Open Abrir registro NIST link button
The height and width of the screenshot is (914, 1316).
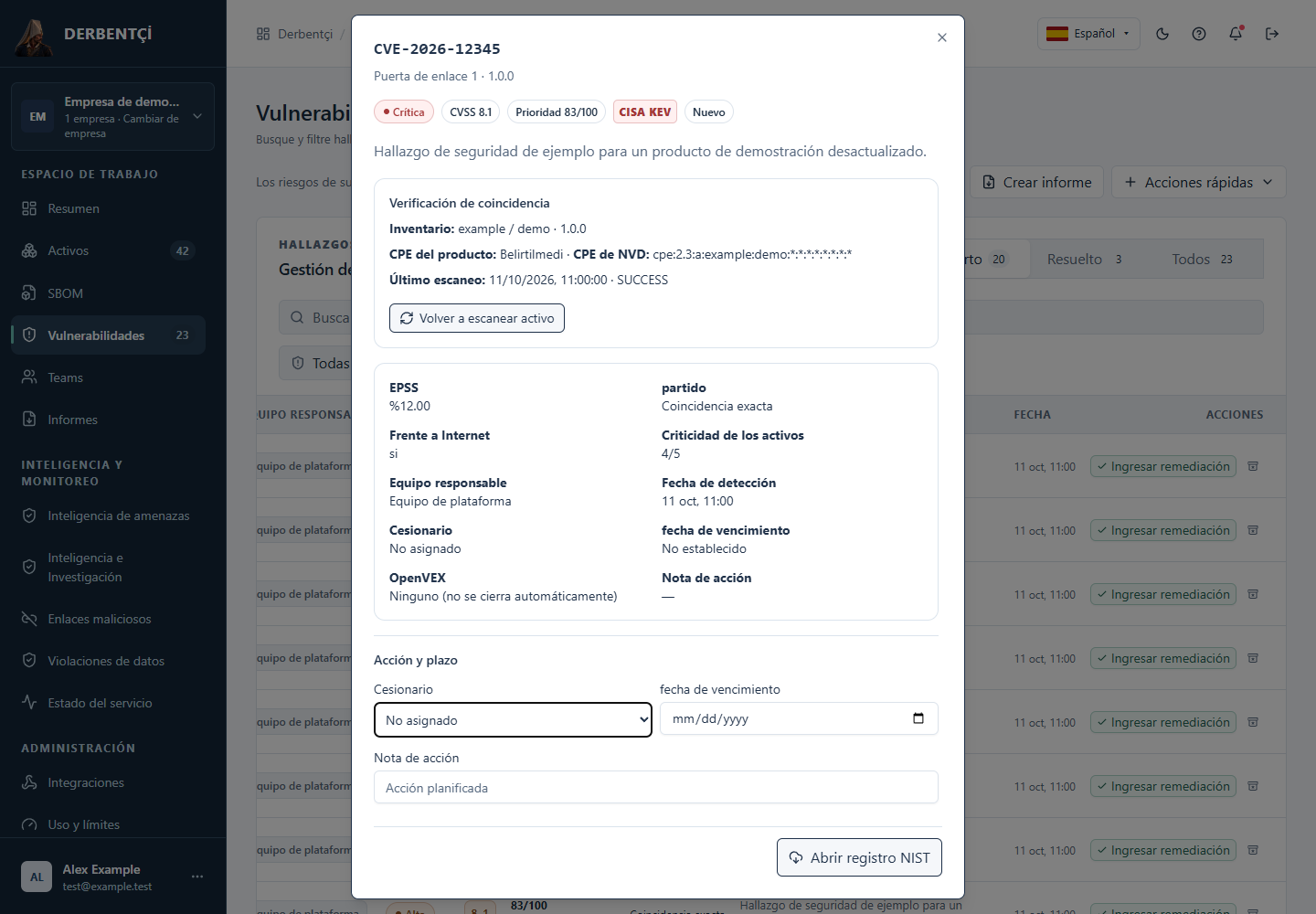click(x=859, y=857)
